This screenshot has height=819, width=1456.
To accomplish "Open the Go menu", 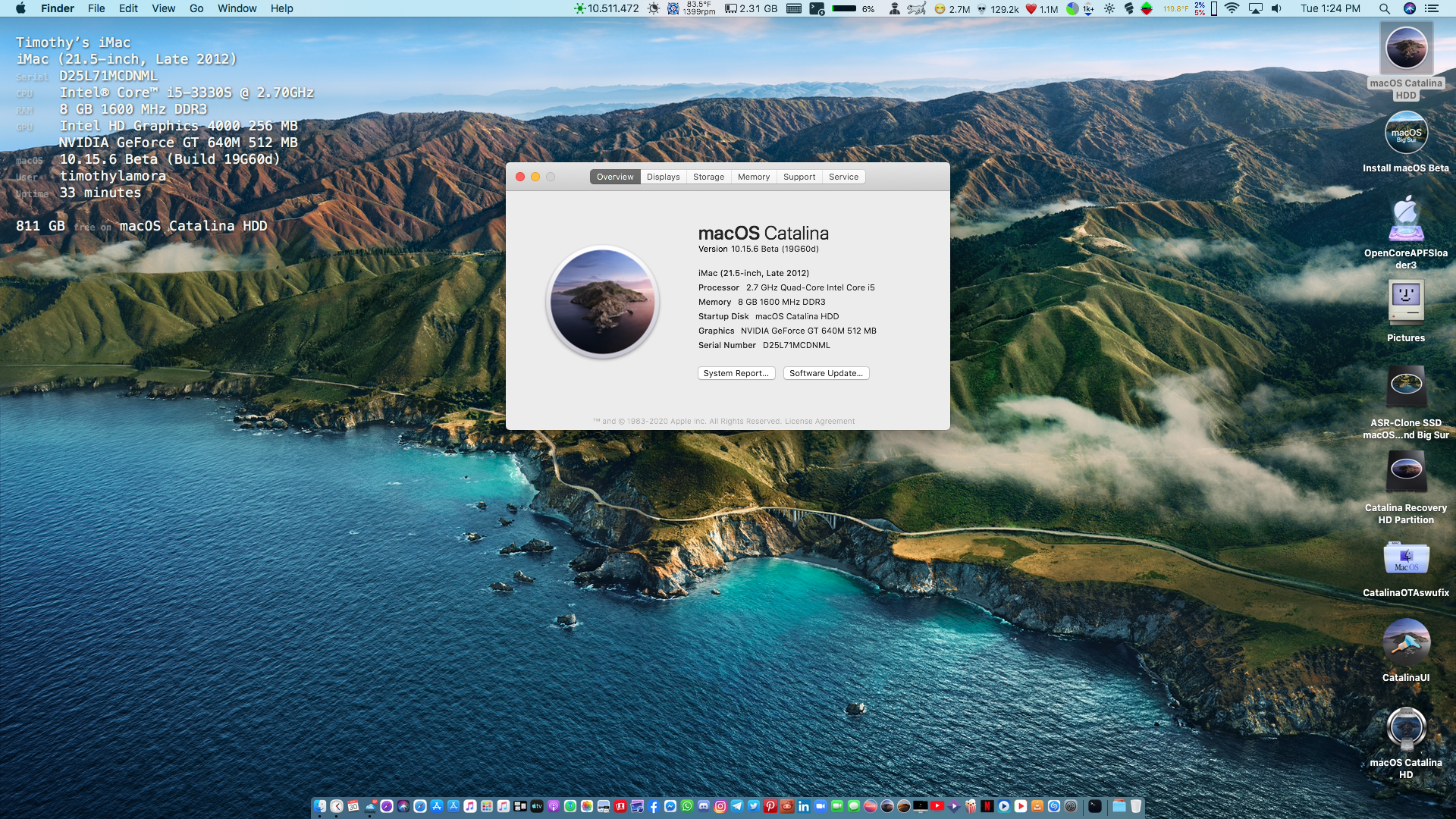I will [196, 8].
